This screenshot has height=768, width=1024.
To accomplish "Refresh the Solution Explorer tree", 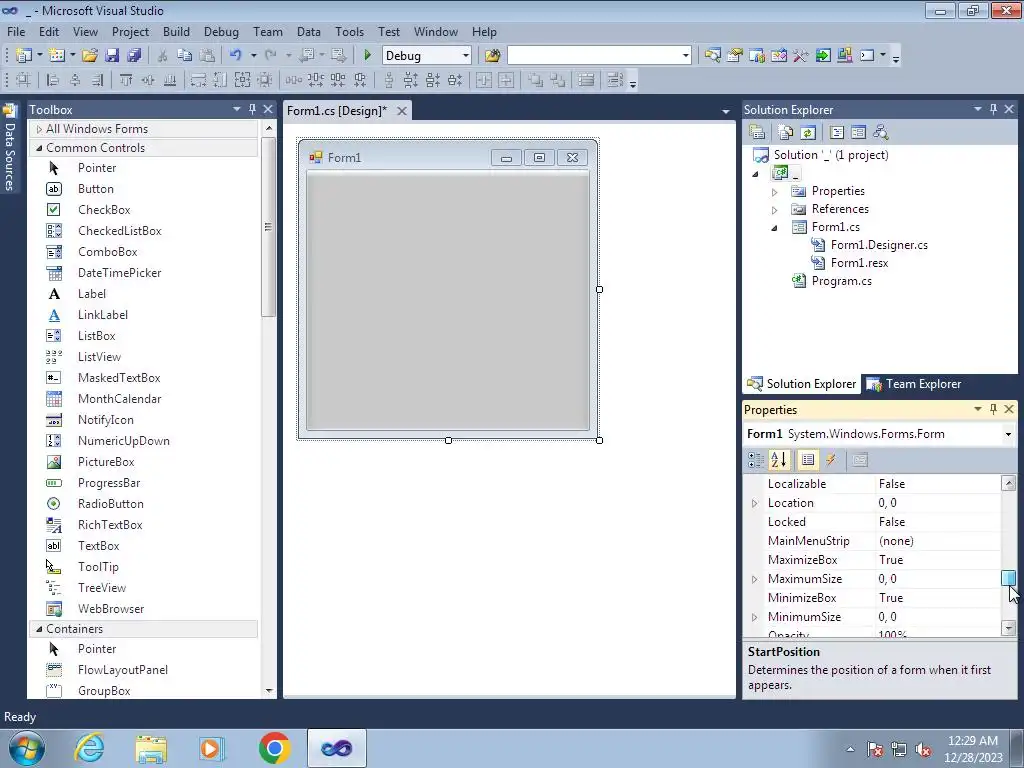I will point(808,133).
